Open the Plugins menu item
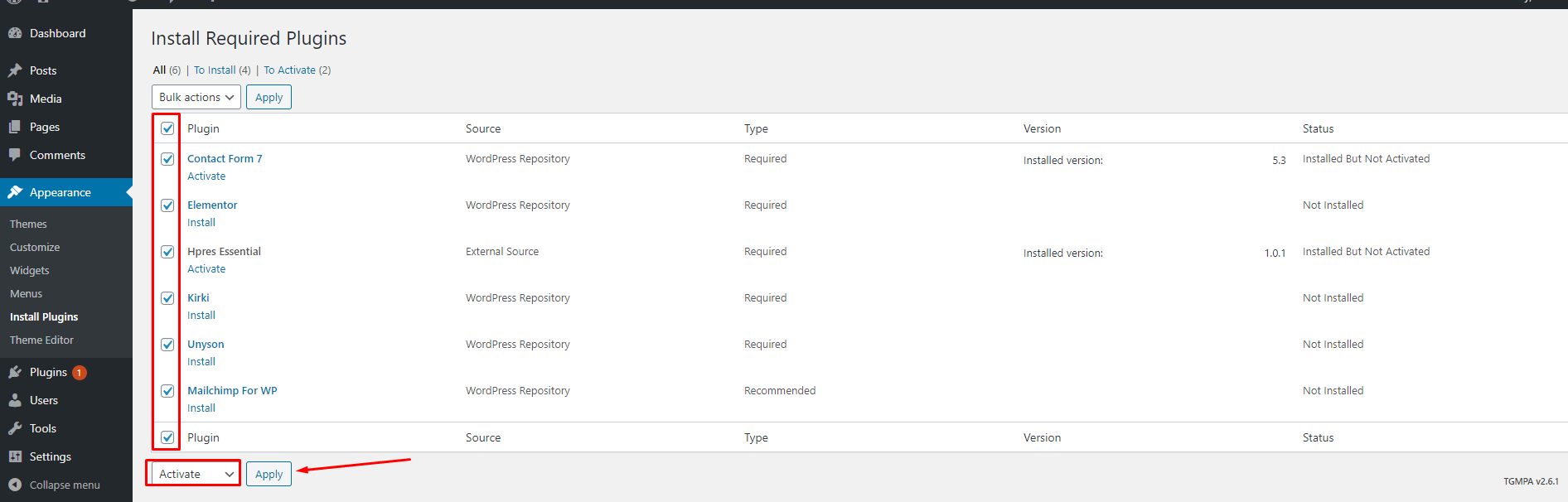Image resolution: width=1568 pixels, height=502 pixels. (x=66, y=372)
